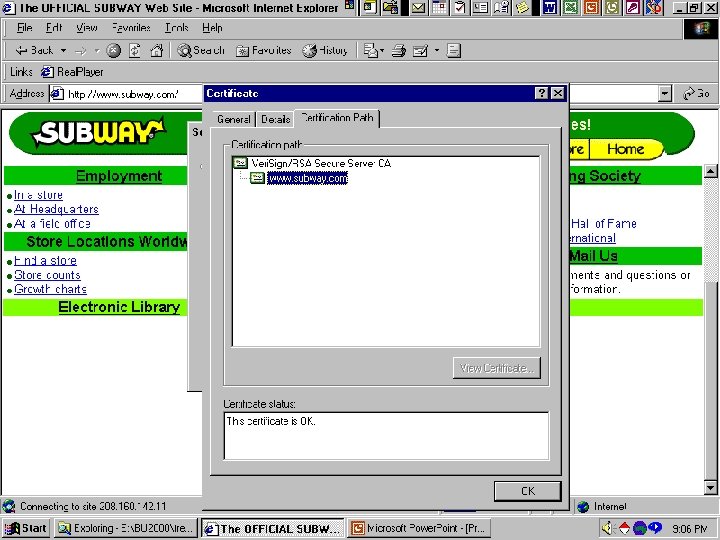
Task: Launch Excel from Office shortcut bar
Action: pyautogui.click(x=570, y=7)
